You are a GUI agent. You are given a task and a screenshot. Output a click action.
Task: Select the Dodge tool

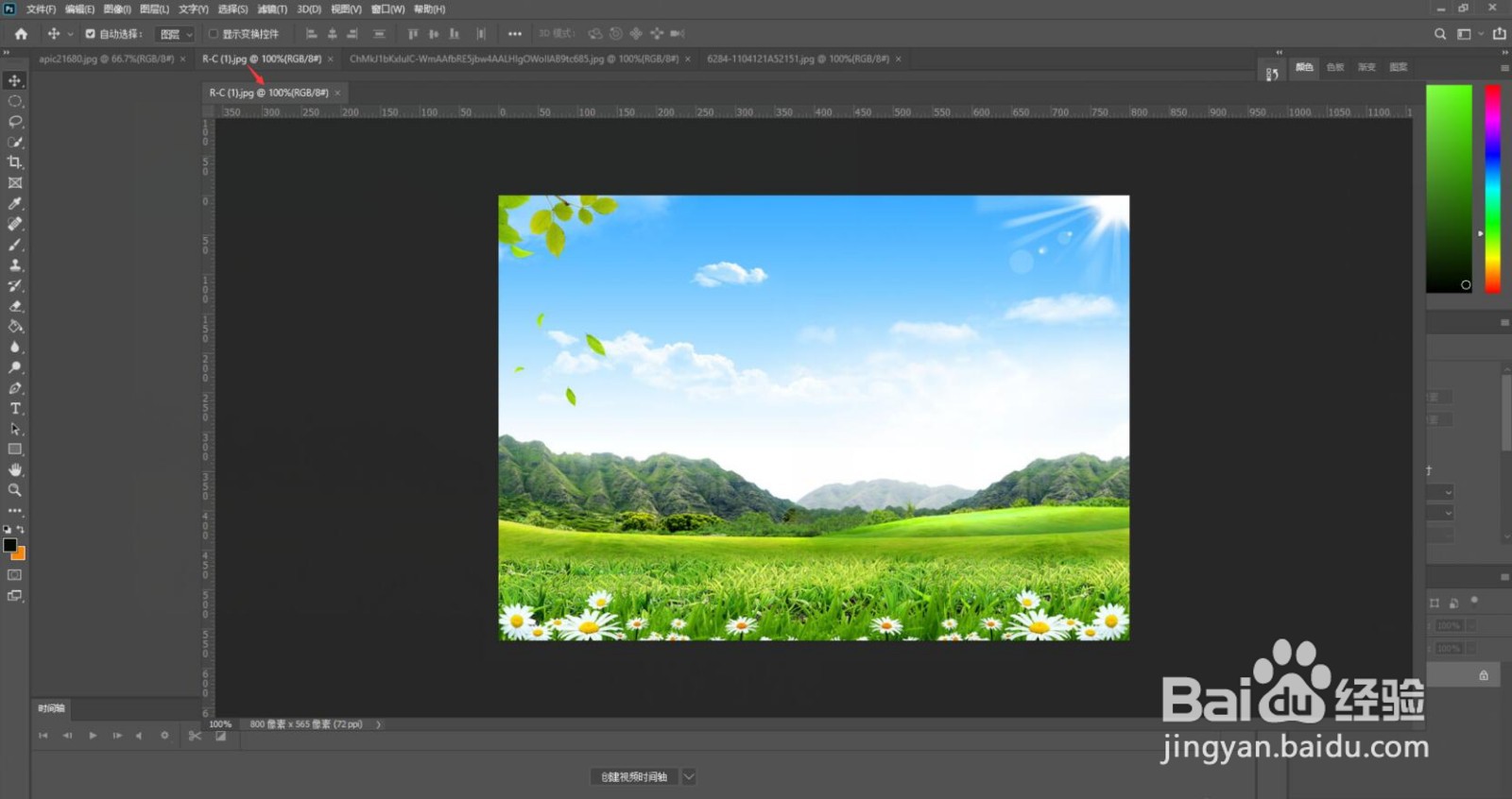coord(15,367)
